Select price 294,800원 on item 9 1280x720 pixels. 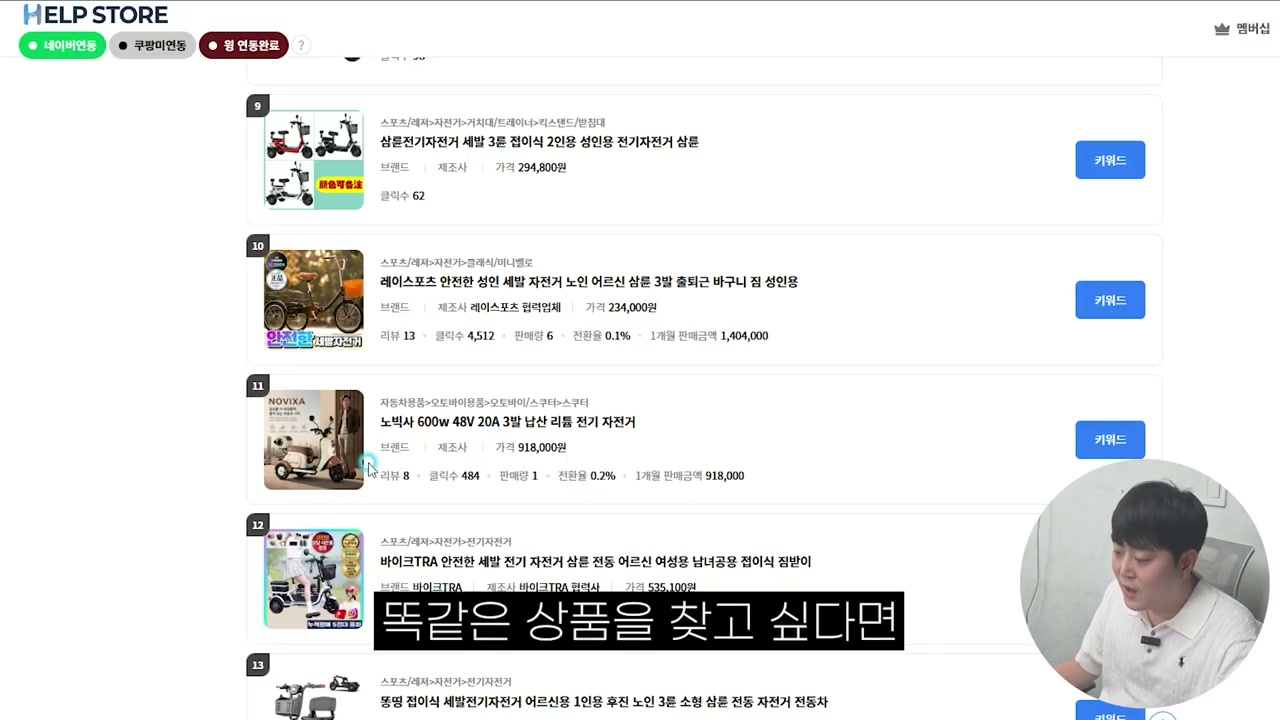tap(542, 168)
